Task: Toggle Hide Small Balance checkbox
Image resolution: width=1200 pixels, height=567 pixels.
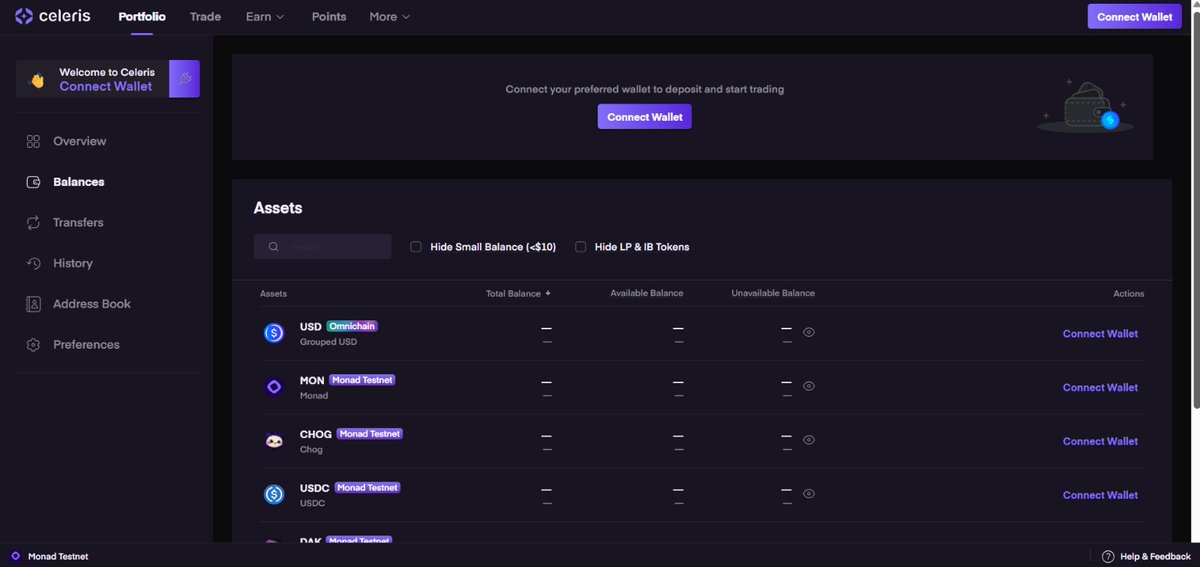Action: tap(416, 247)
